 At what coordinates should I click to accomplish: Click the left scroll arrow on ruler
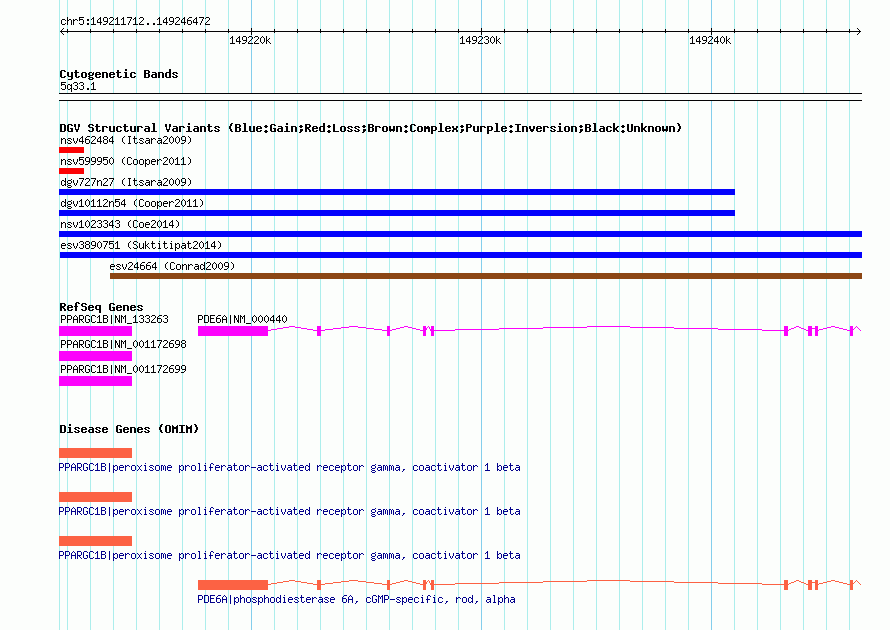tap(63, 31)
